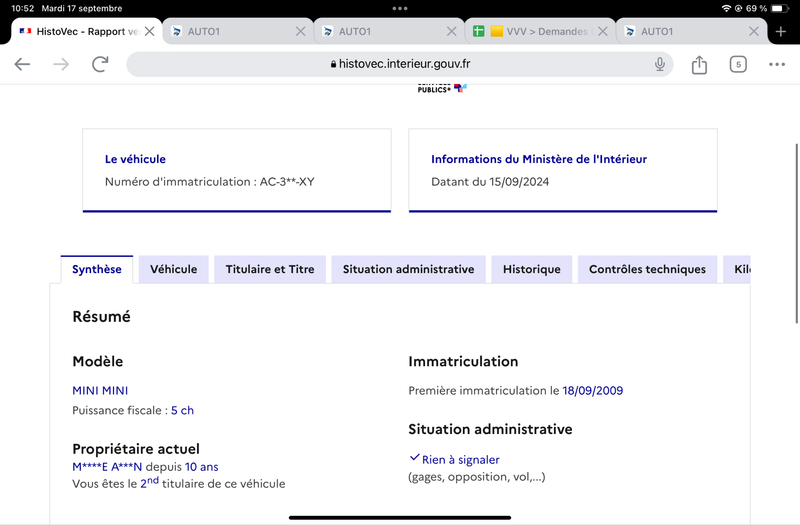
Task: Click the registration number AC-3**-XY
Action: tap(287, 182)
